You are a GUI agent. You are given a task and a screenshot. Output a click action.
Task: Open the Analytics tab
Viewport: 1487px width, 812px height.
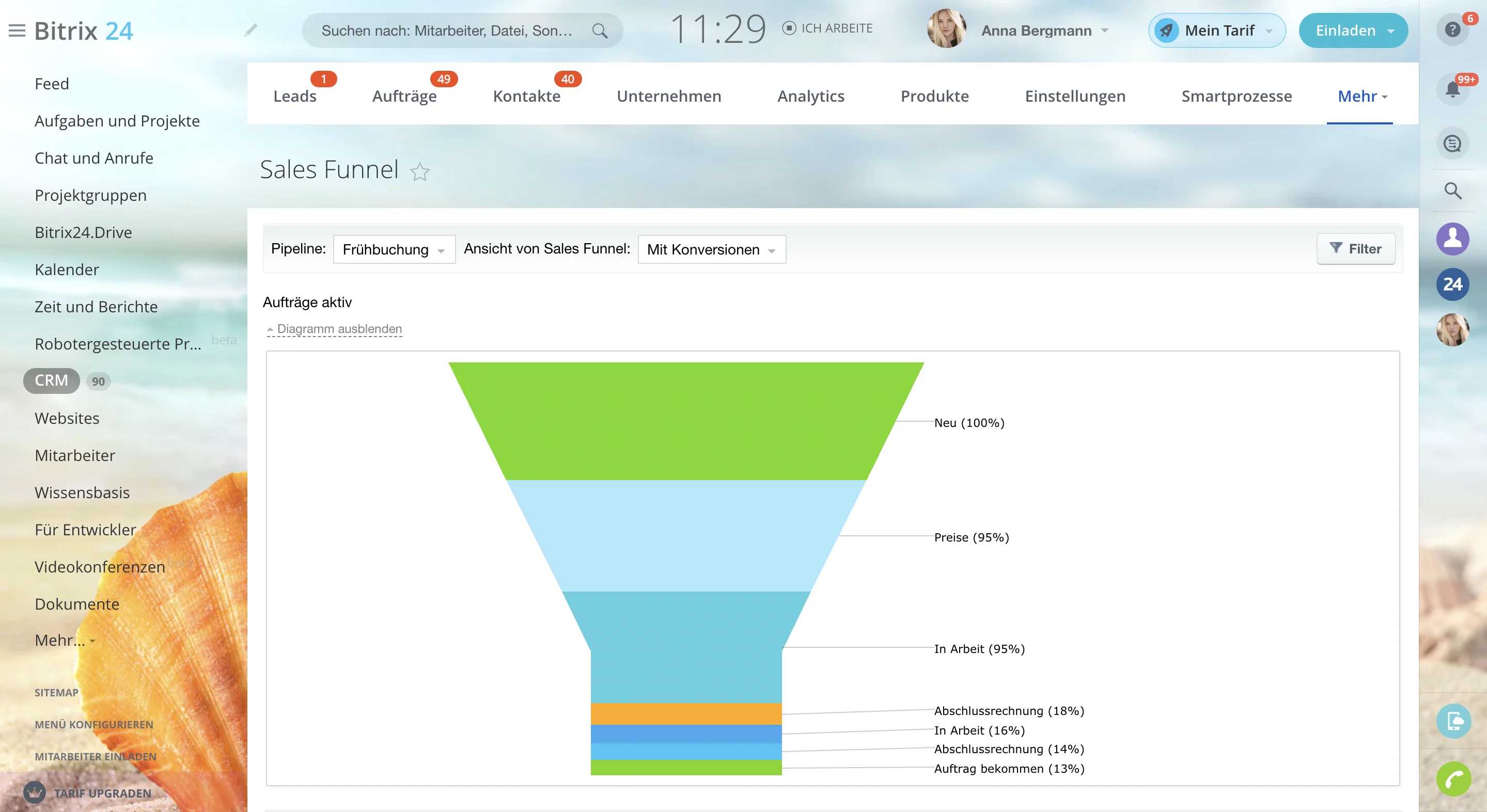click(810, 96)
